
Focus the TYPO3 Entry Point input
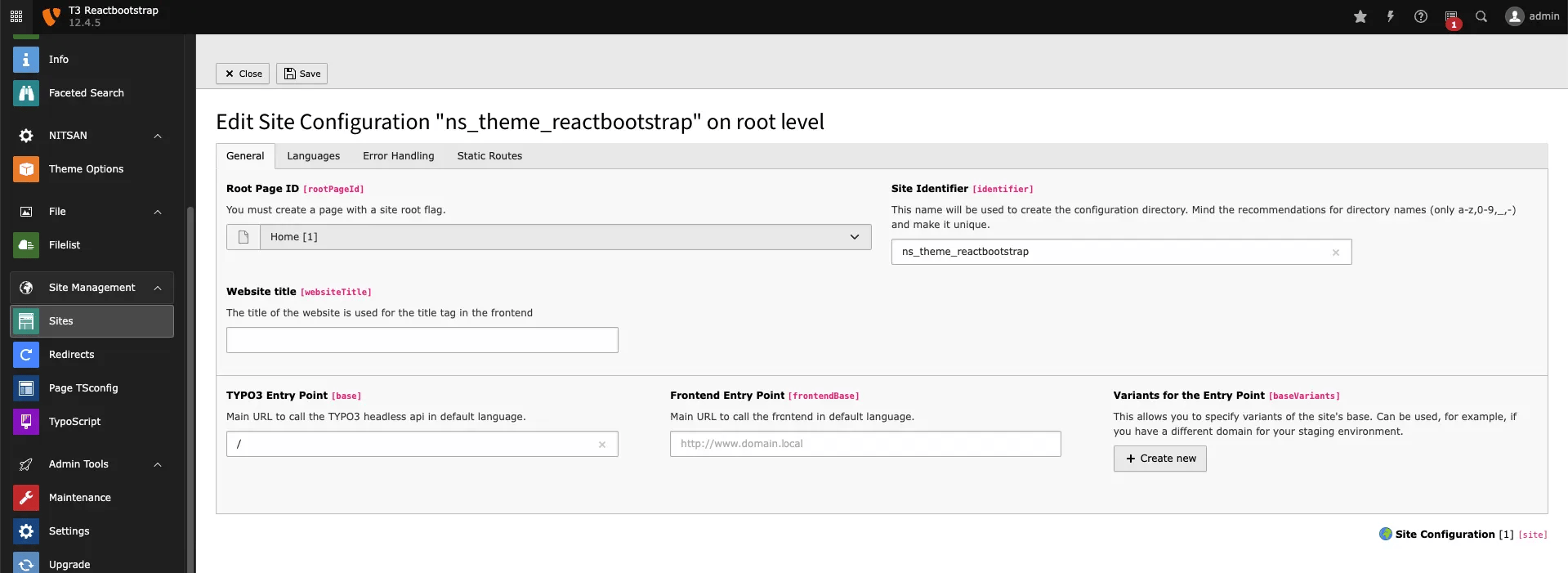point(422,444)
